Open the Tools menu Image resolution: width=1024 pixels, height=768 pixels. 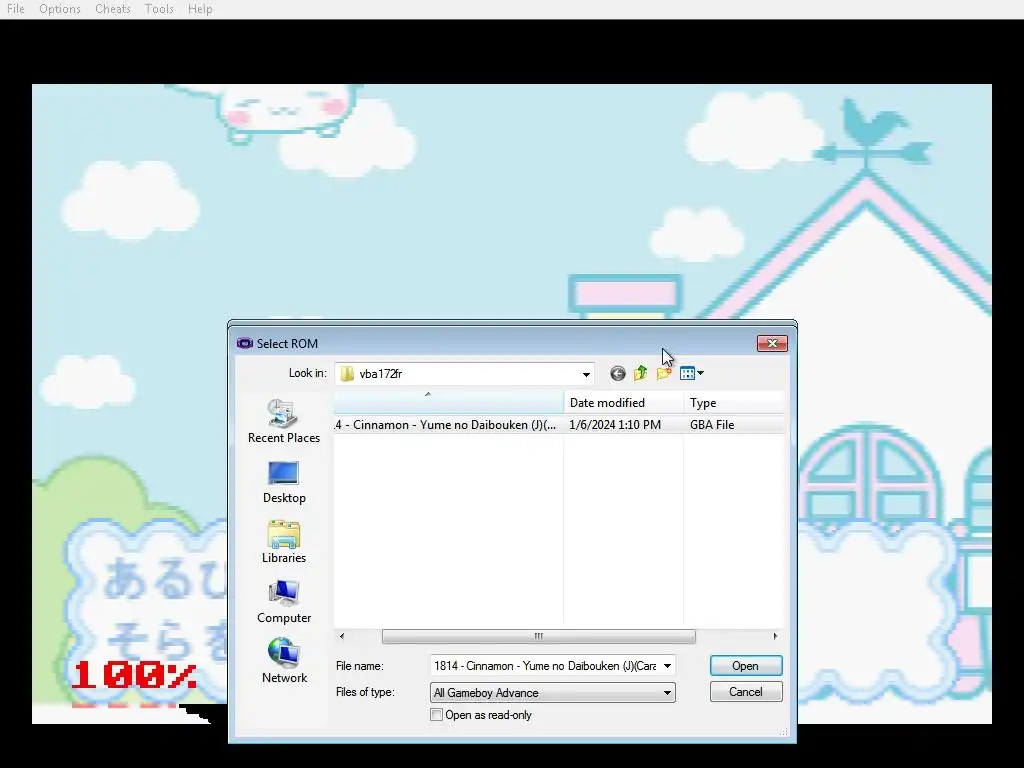pyautogui.click(x=159, y=9)
